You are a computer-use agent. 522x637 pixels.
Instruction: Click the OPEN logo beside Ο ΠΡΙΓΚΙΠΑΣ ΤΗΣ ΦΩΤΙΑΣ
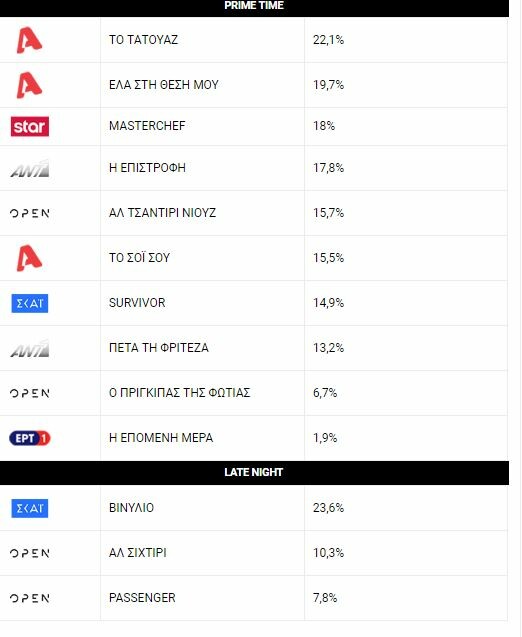click(x=30, y=393)
